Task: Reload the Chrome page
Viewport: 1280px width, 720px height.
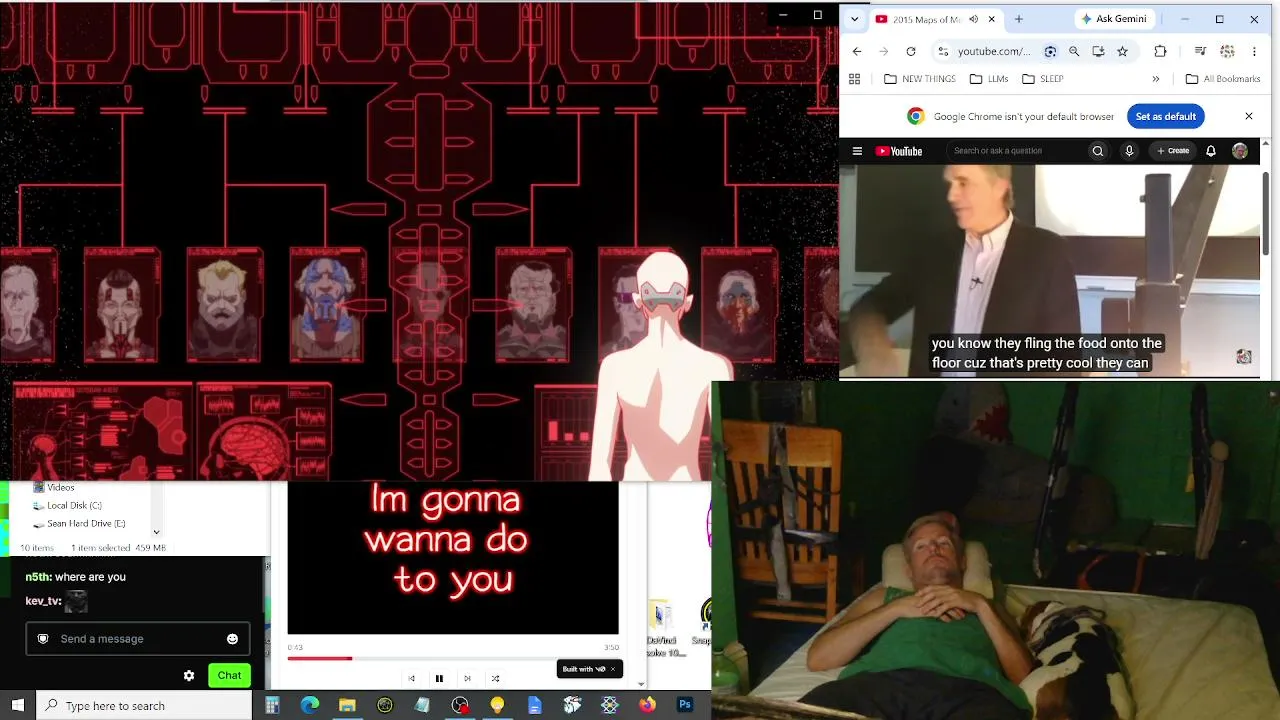Action: click(911, 51)
